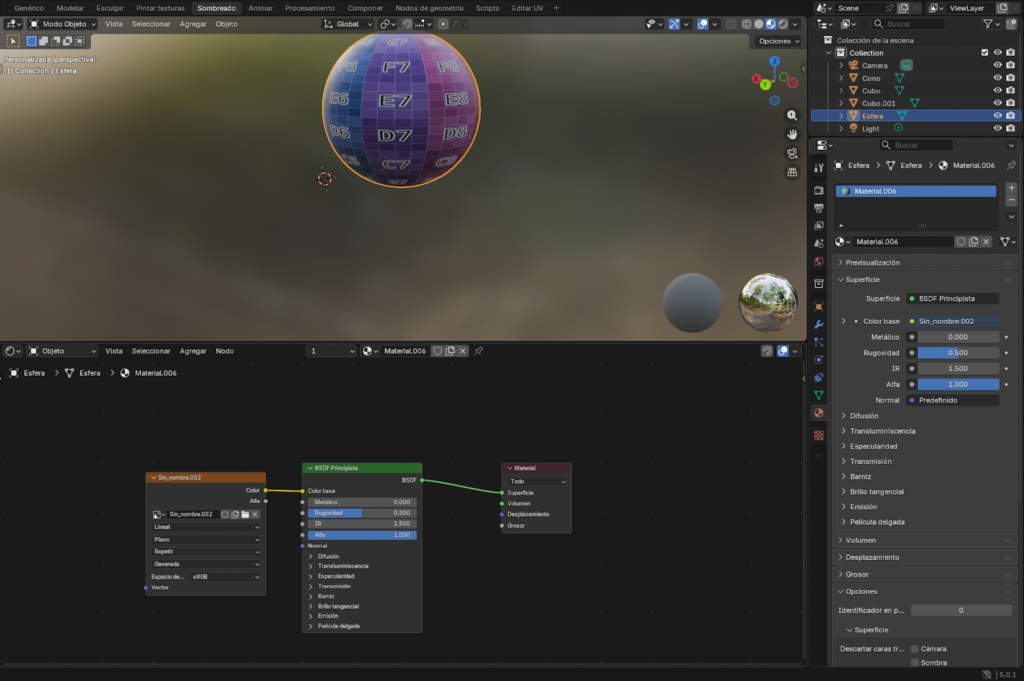Viewport: 1024px width, 681px height.
Task: Open the sRGB color space dropdown
Action: tap(225, 577)
